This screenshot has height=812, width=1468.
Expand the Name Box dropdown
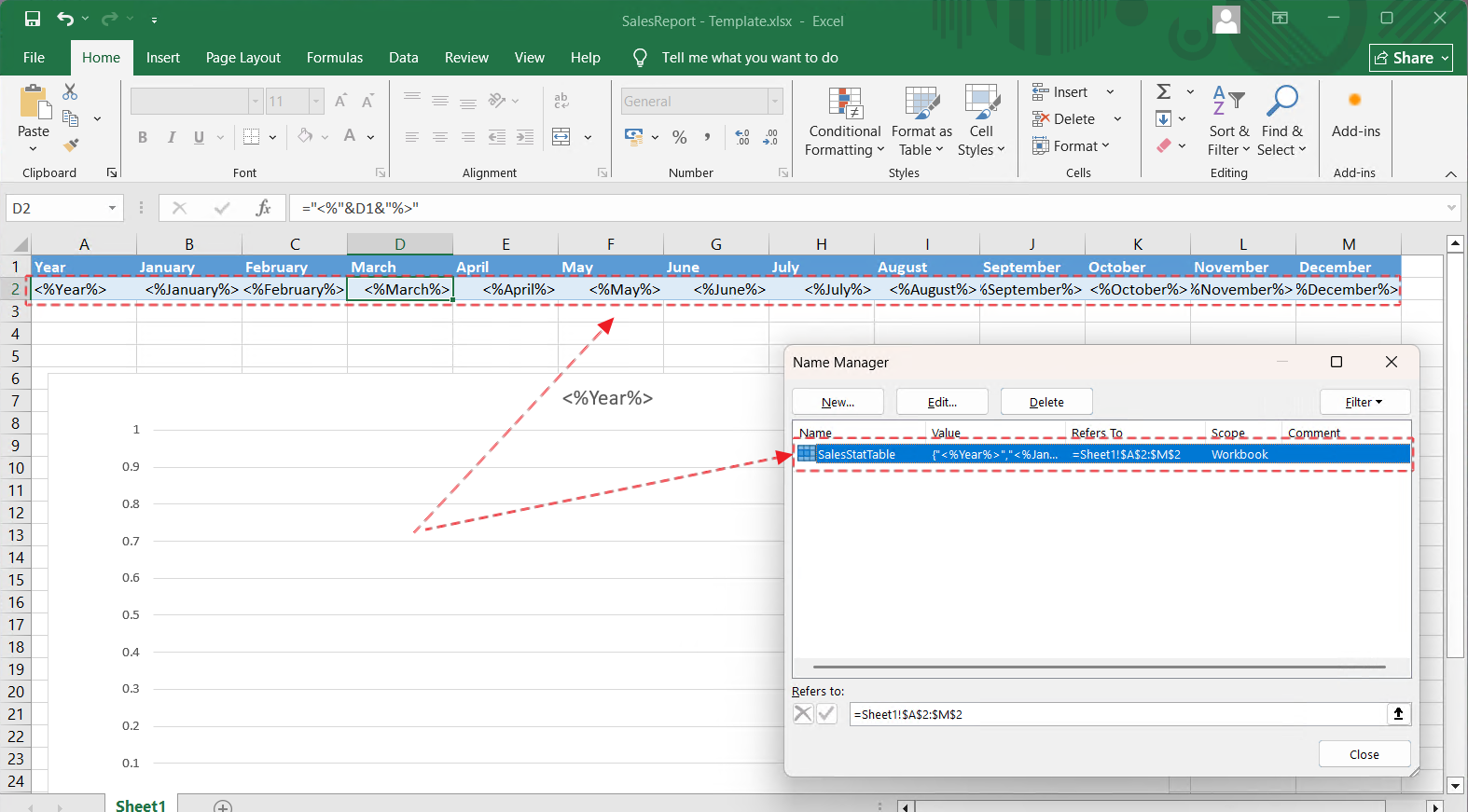coord(112,208)
